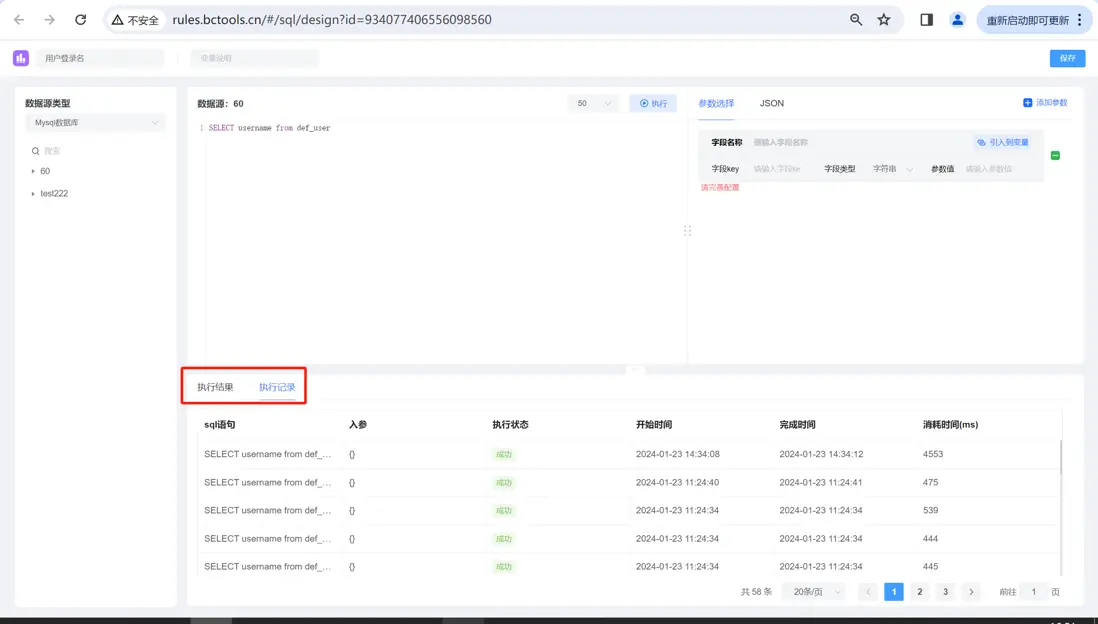Click the bookmark star icon
Image resolution: width=1098 pixels, height=624 pixels.
click(x=884, y=20)
